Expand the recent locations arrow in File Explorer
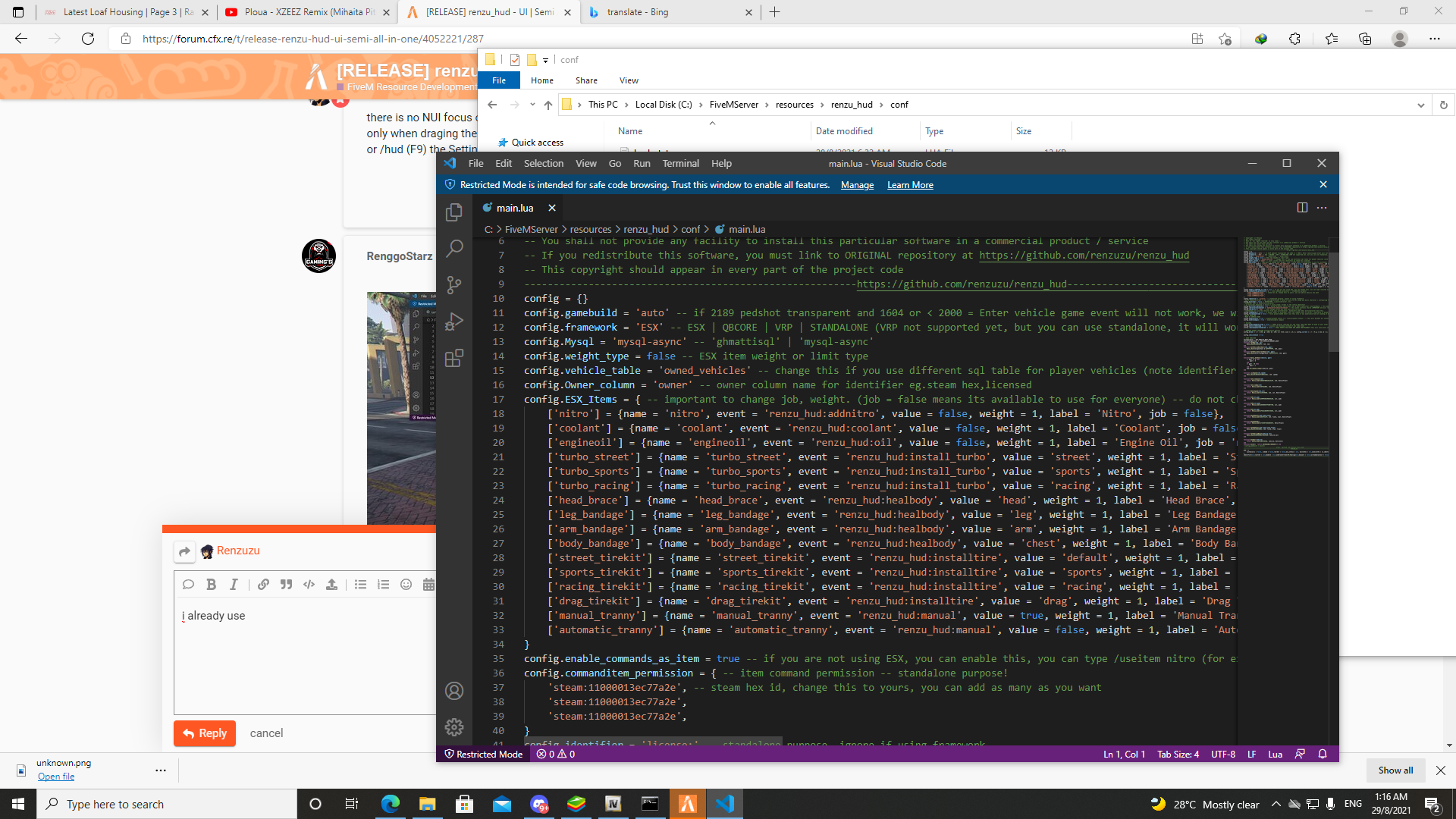Viewport: 1456px width, 819px height. tap(532, 105)
